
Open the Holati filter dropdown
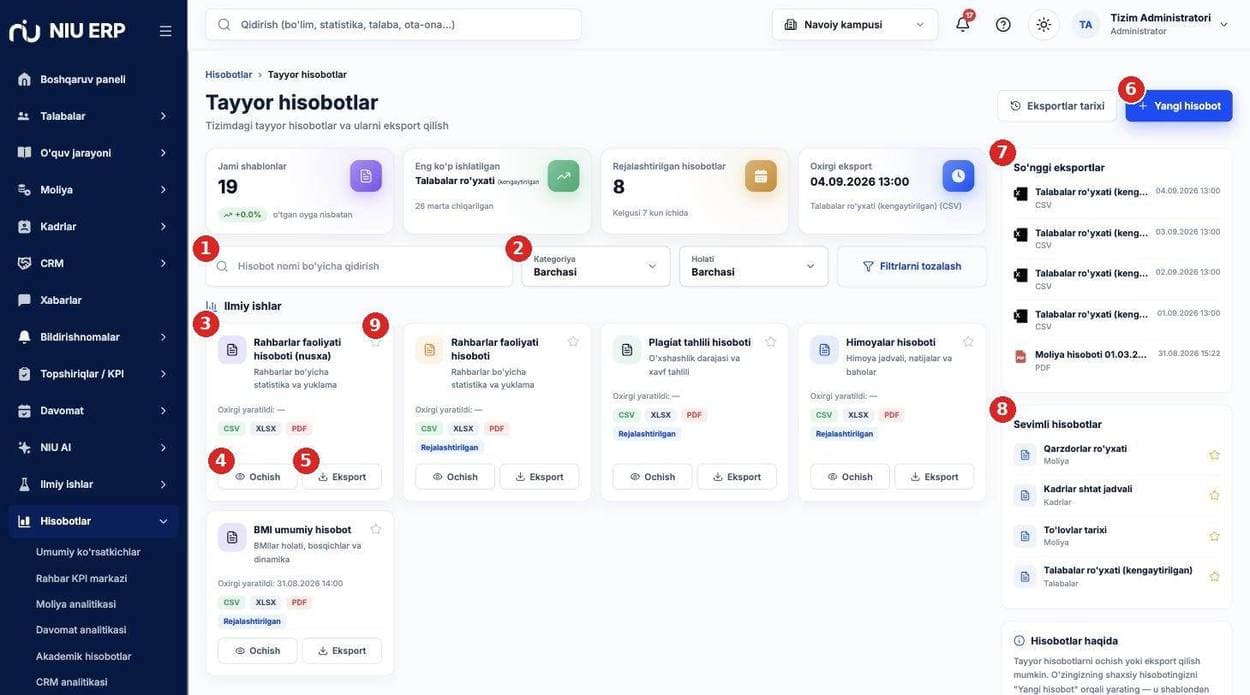(x=754, y=266)
